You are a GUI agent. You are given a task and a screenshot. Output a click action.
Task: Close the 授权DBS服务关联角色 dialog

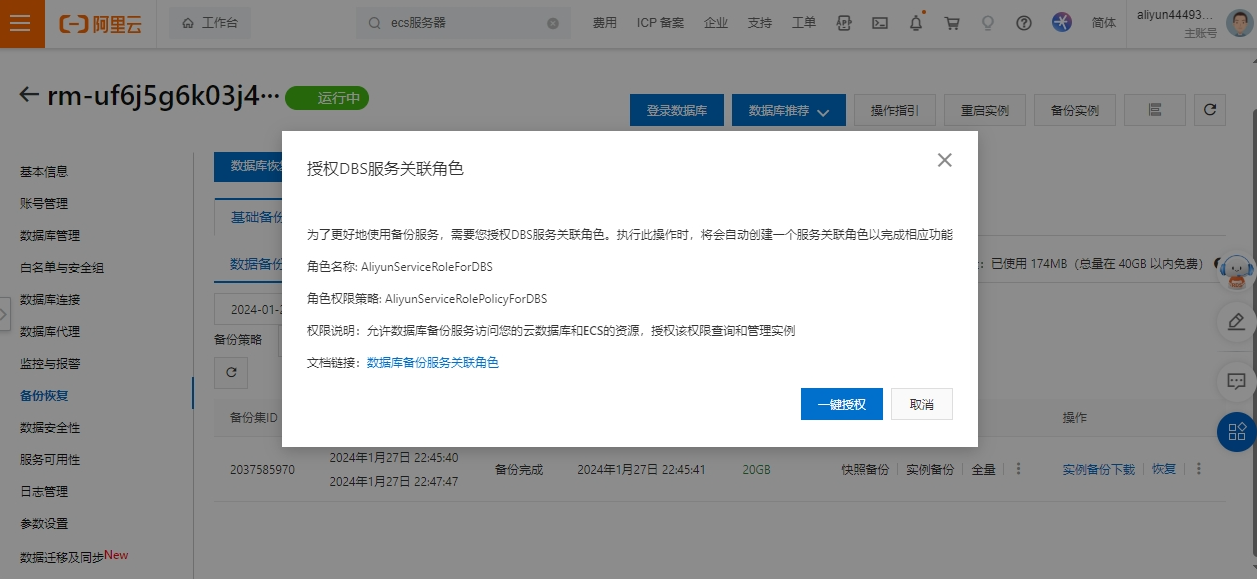(x=944, y=160)
